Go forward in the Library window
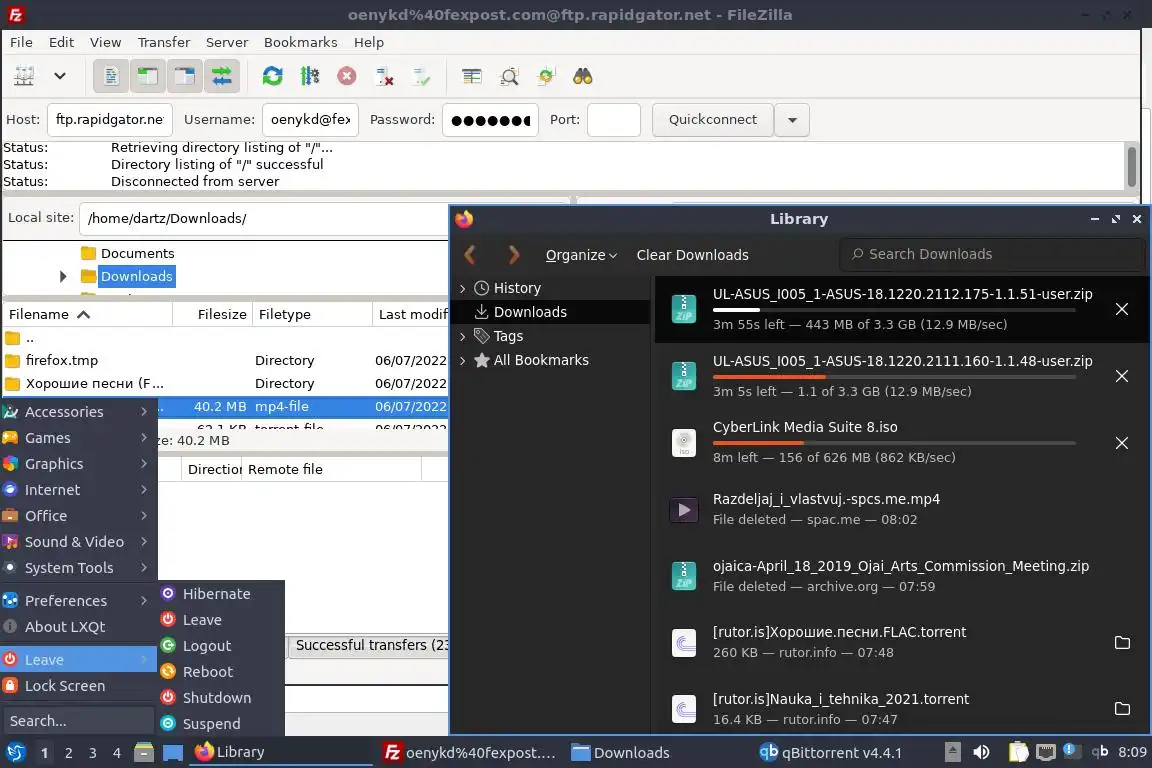The image size is (1152, 768). click(x=514, y=254)
